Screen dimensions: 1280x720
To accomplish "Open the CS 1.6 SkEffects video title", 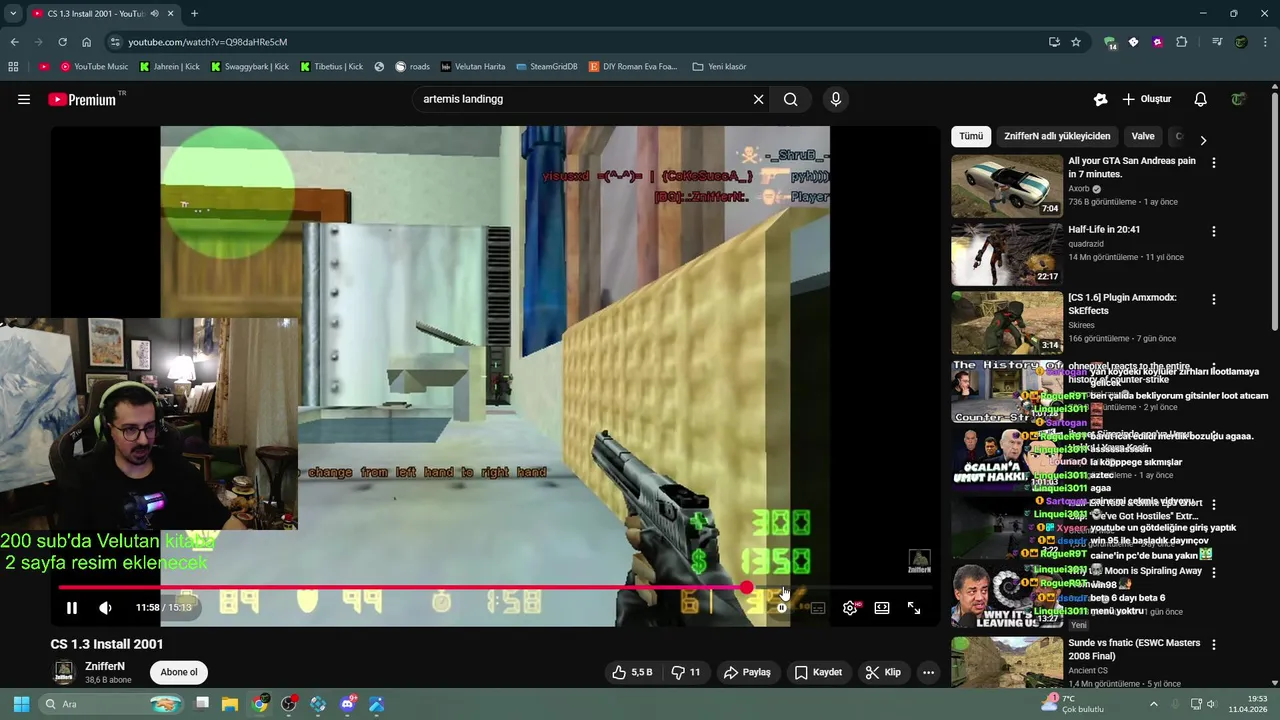I will (1122, 304).
